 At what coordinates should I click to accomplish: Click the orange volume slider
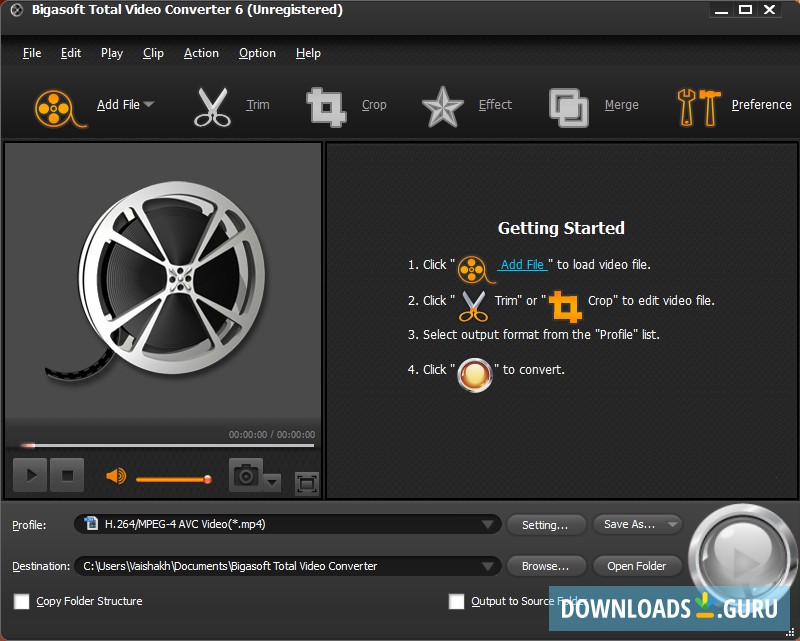click(174, 479)
